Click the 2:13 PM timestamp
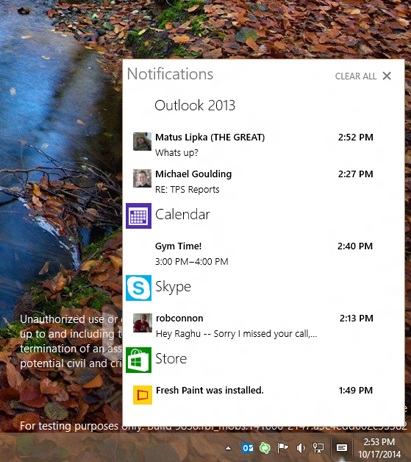411x462 pixels. pyautogui.click(x=356, y=318)
